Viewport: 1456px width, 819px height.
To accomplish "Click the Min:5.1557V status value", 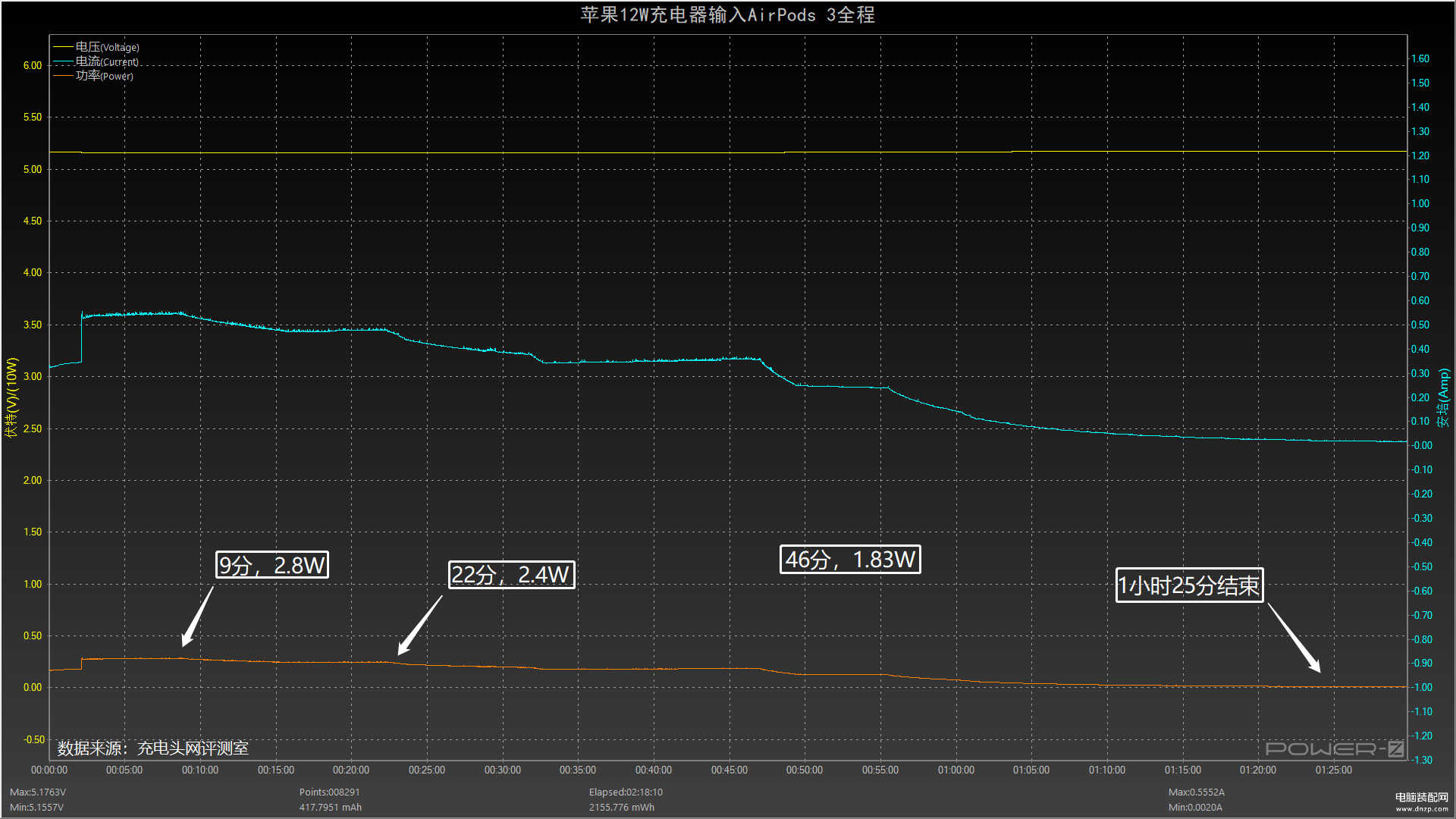I will [36, 807].
